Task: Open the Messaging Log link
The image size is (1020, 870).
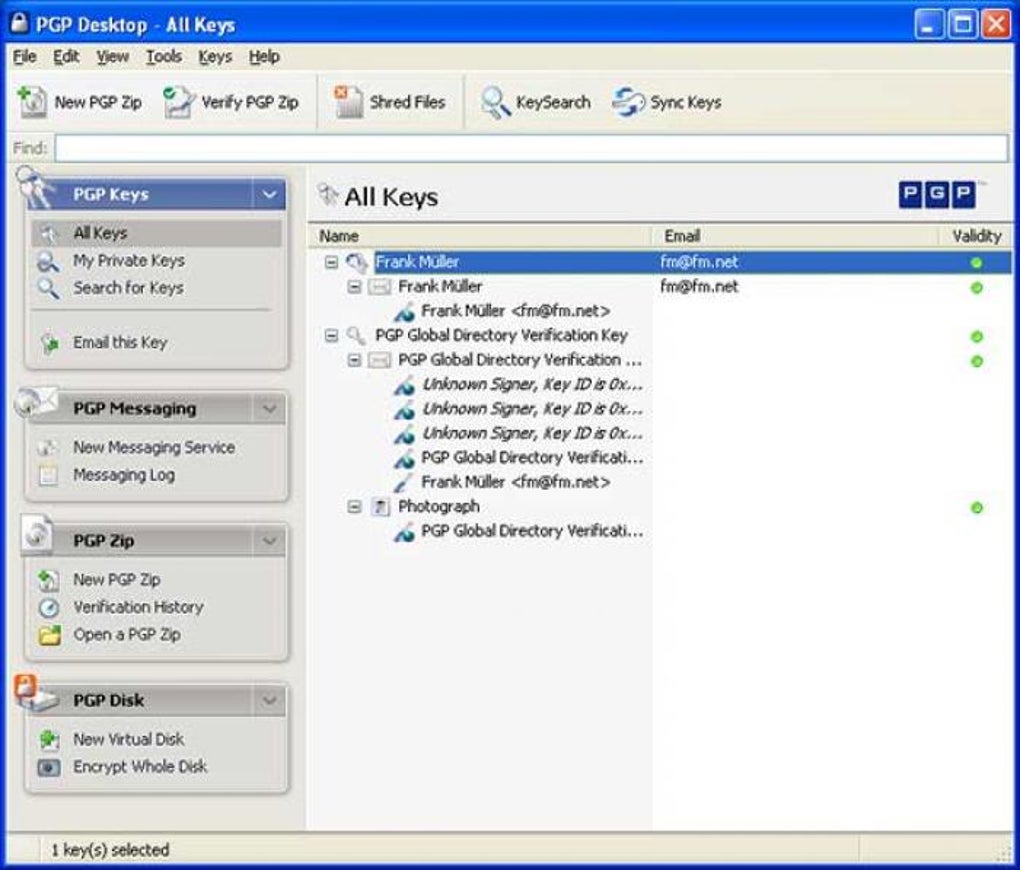Action: 124,475
